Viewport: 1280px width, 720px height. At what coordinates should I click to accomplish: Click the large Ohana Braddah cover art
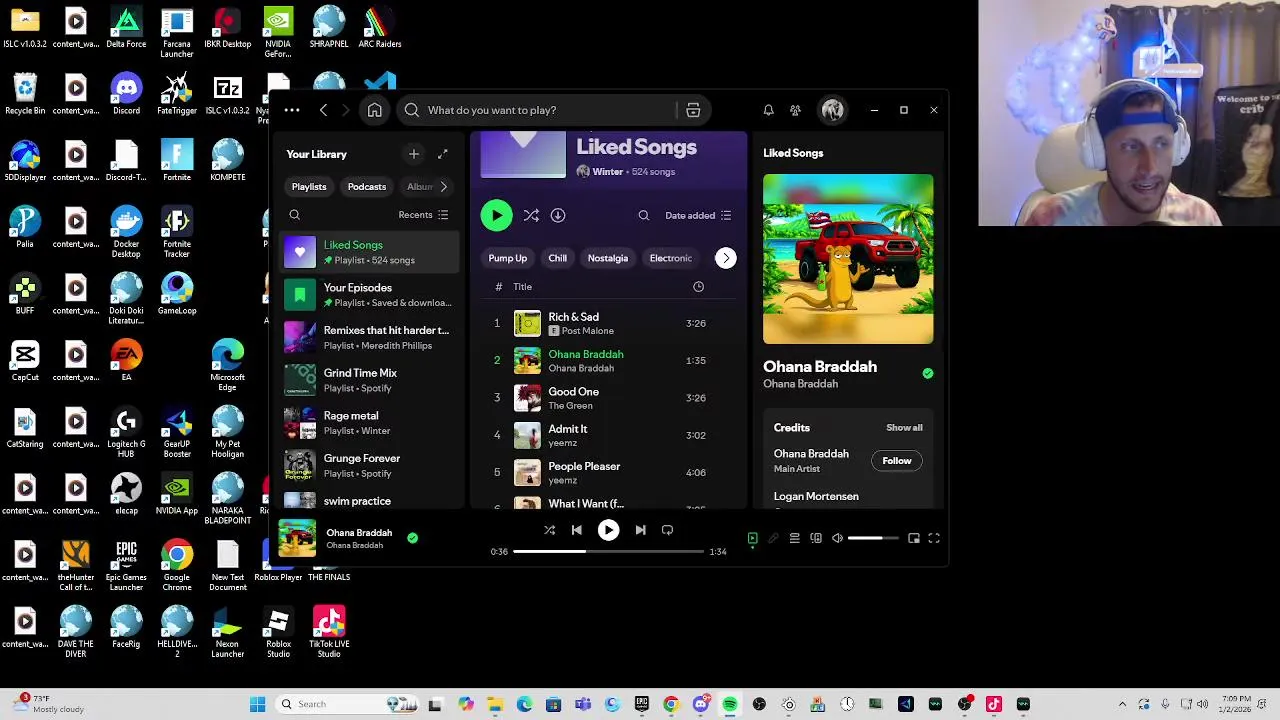[848, 259]
